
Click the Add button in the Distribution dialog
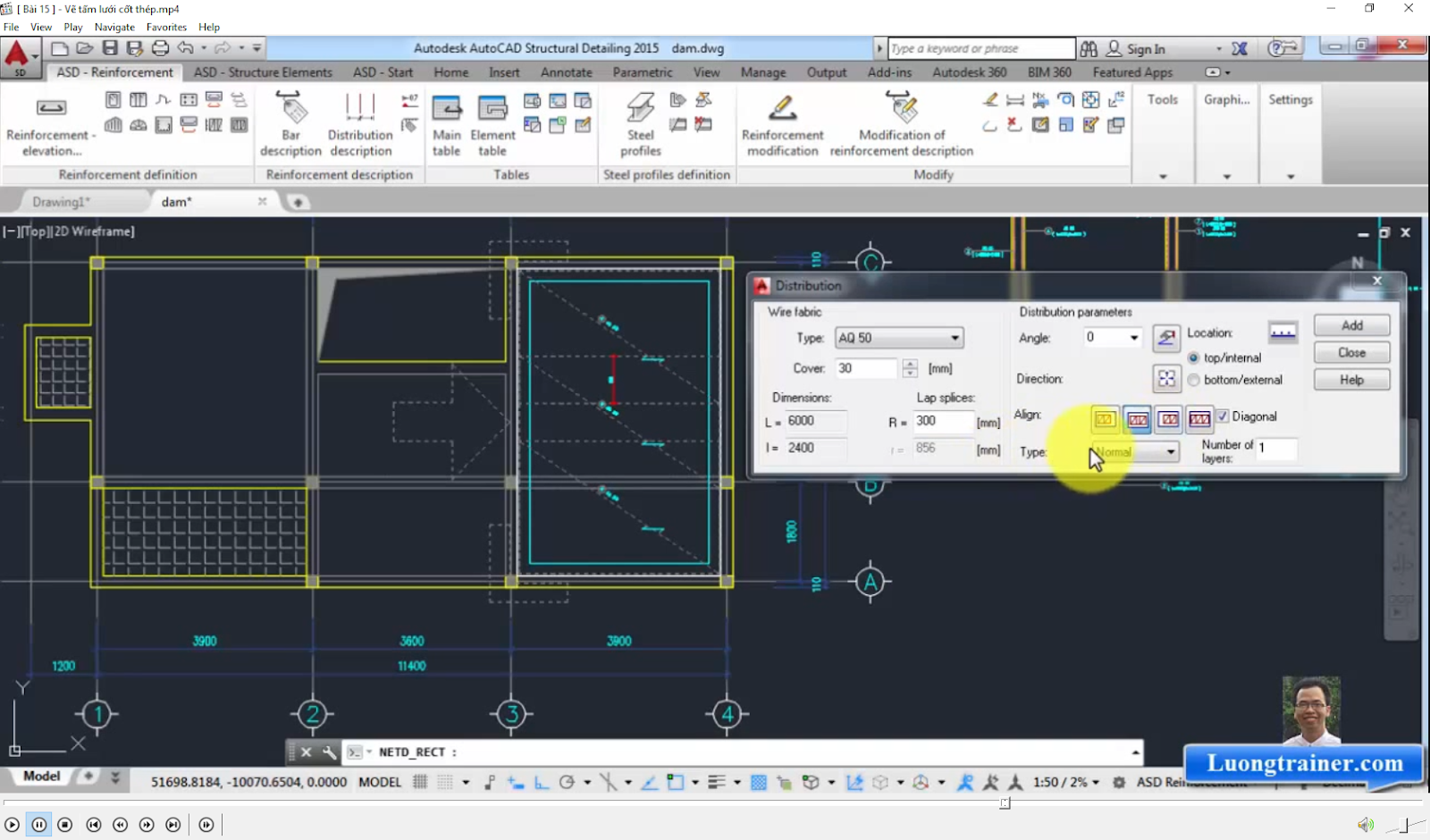pyautogui.click(x=1351, y=325)
